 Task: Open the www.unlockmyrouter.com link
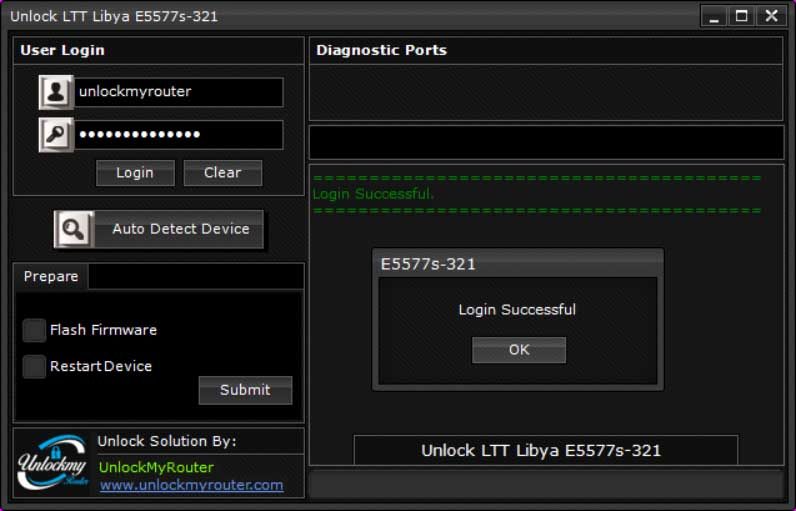pos(191,485)
